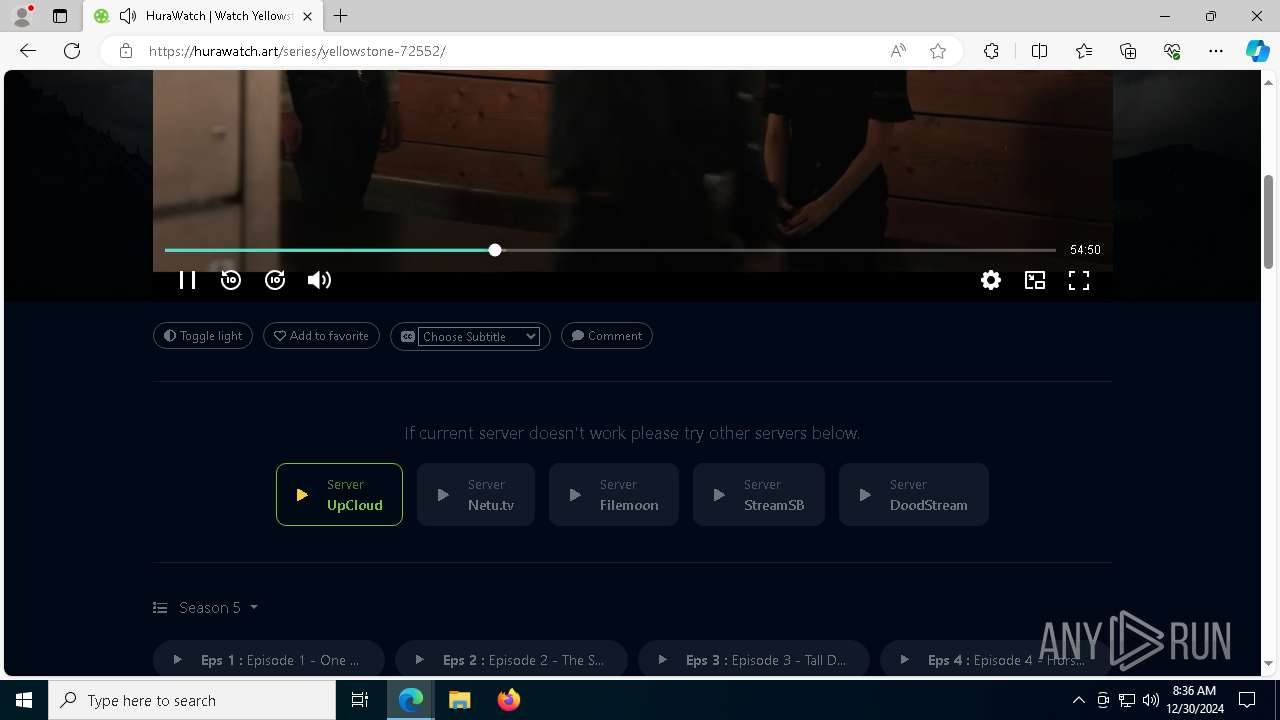The image size is (1280, 720).
Task: Select HuraWatch browser tab
Action: tap(203, 16)
